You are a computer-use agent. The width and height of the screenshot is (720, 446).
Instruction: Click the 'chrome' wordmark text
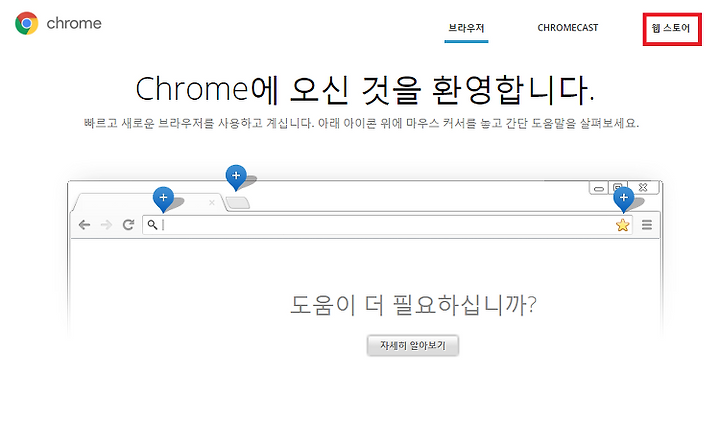pos(74,23)
